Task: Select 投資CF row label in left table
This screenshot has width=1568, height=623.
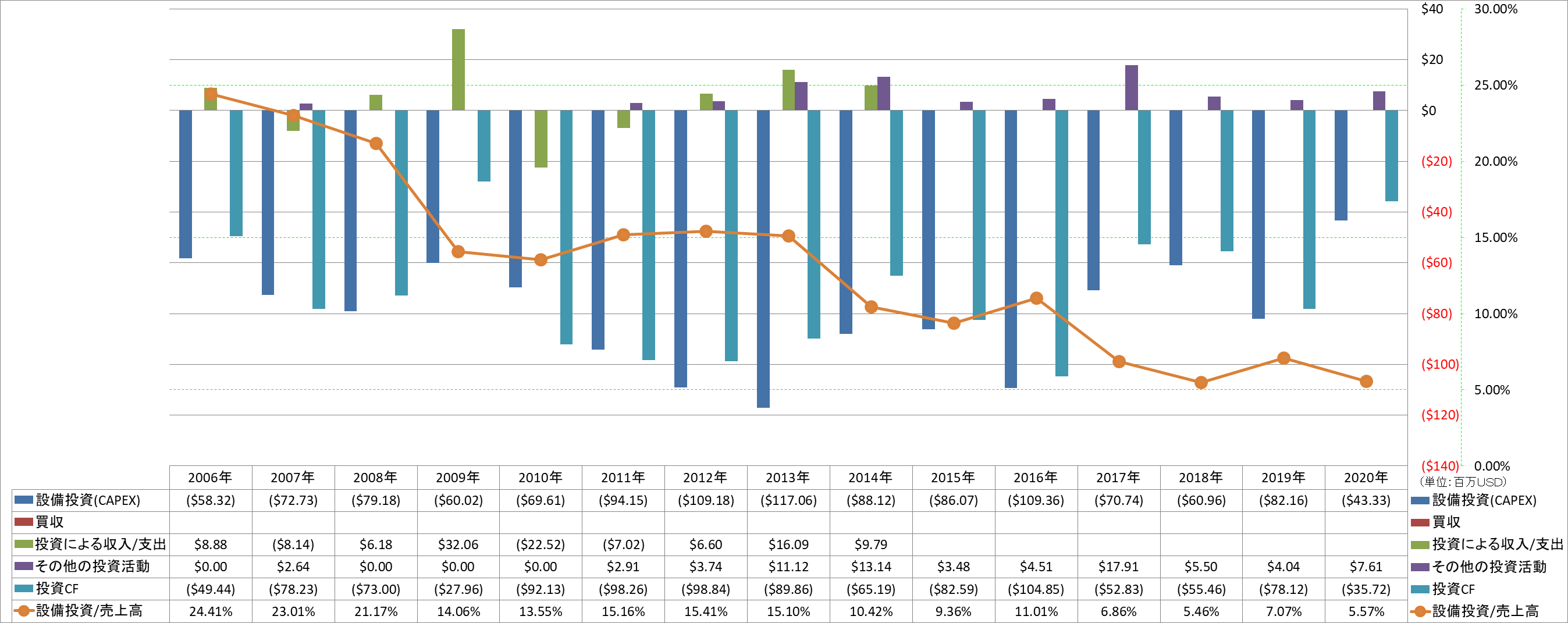Action: [x=57, y=588]
